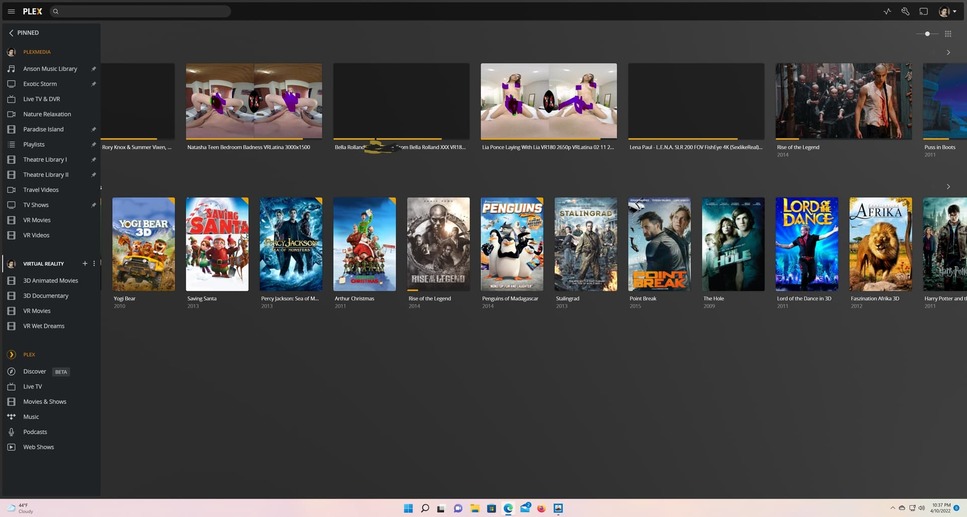Click the Plex logo to go home
The image size is (967, 517).
coord(32,11)
